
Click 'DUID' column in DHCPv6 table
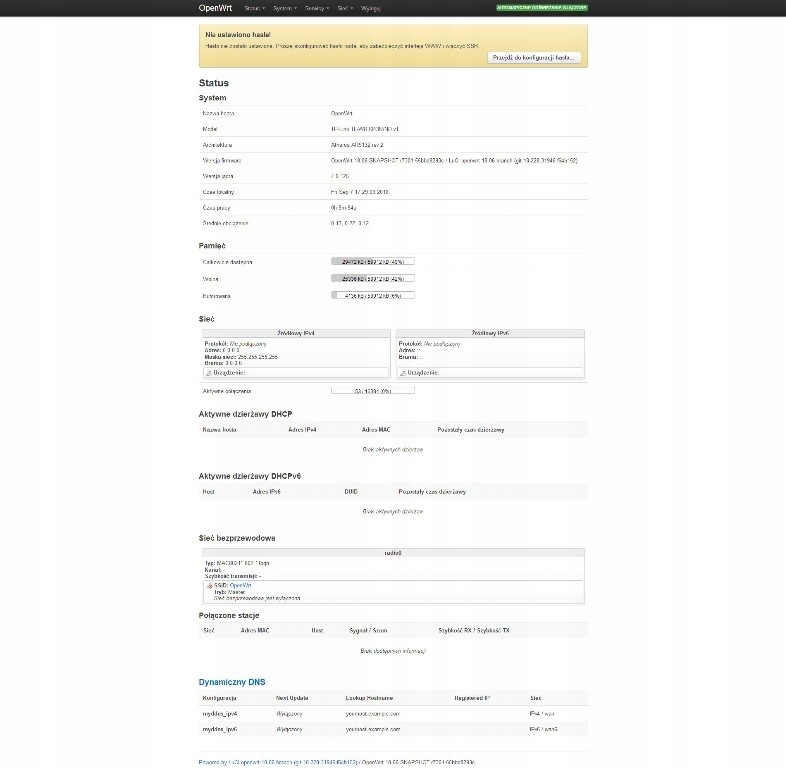351,492
